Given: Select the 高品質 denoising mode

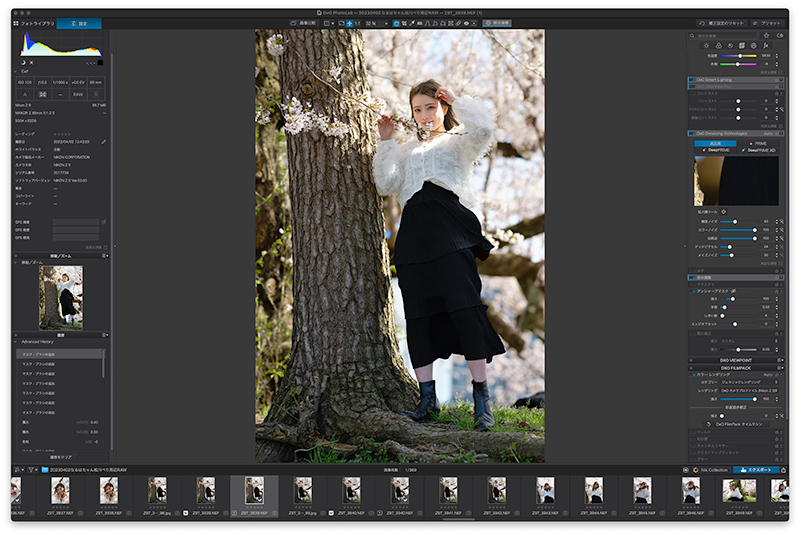Looking at the screenshot, I should point(715,143).
